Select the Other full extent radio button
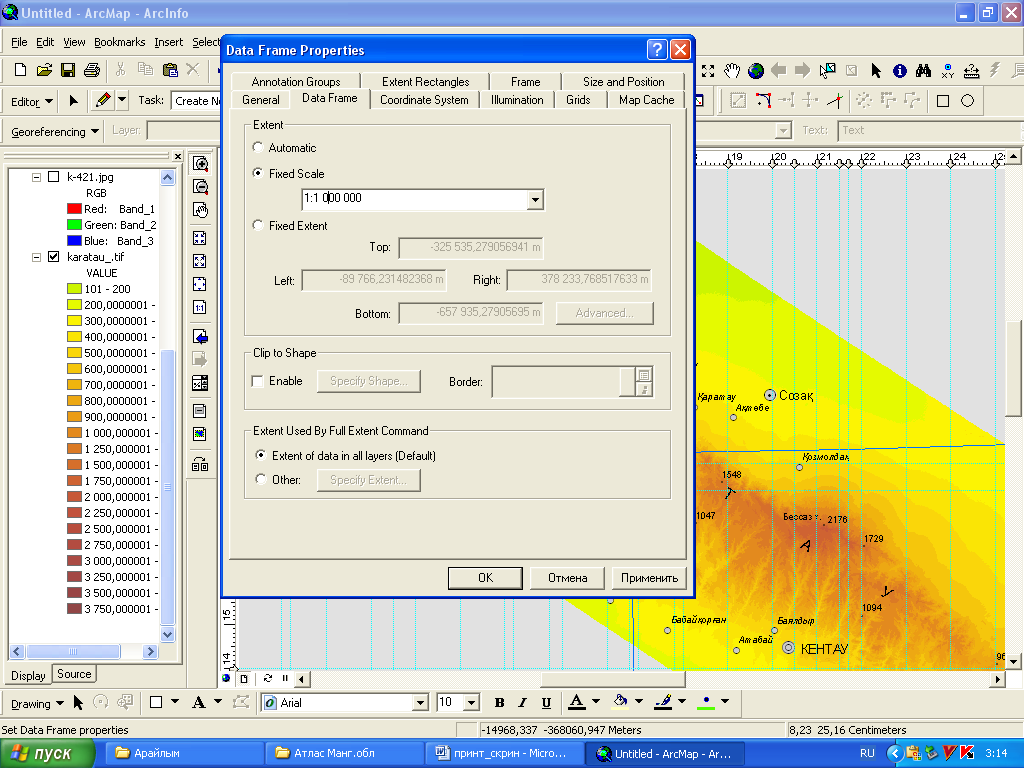 point(261,479)
